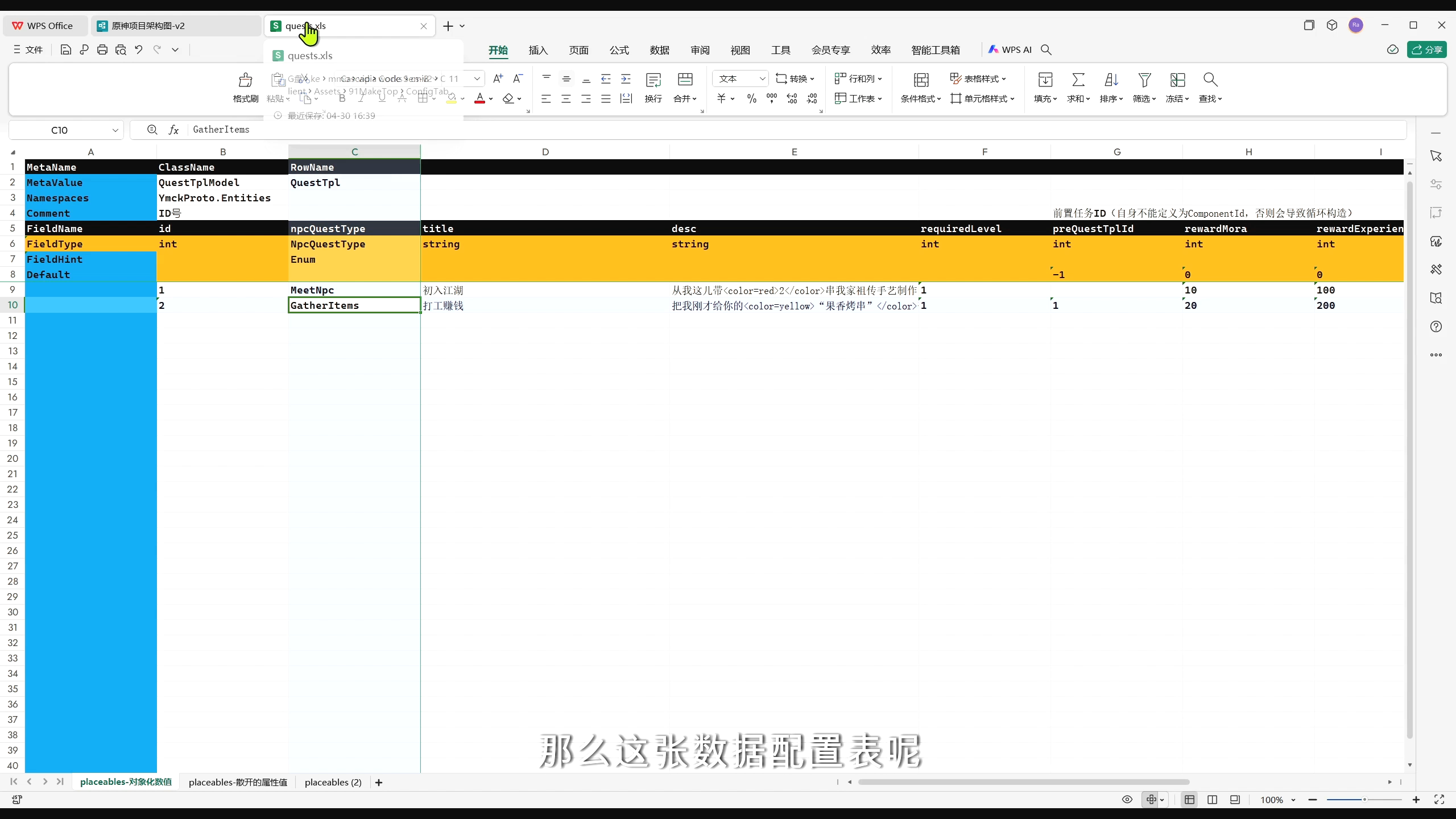This screenshot has width=1456, height=819.
Task: Open the Find (查找) tool
Action: coord(1210,80)
